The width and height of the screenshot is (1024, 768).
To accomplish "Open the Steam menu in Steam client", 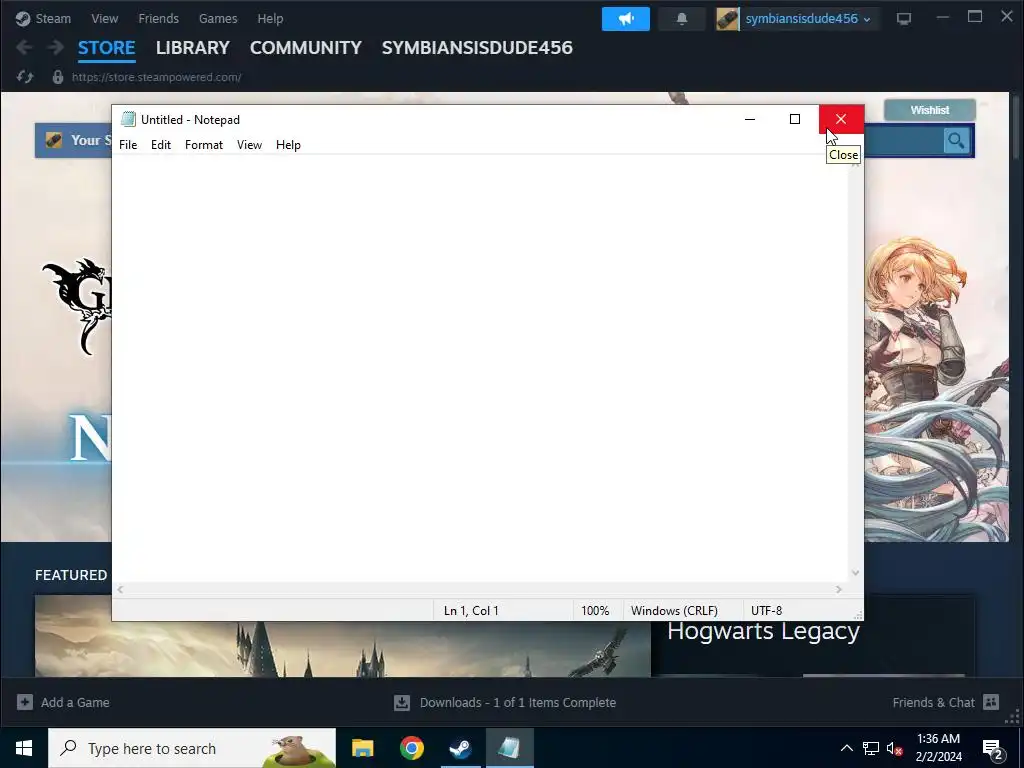I will click(53, 19).
